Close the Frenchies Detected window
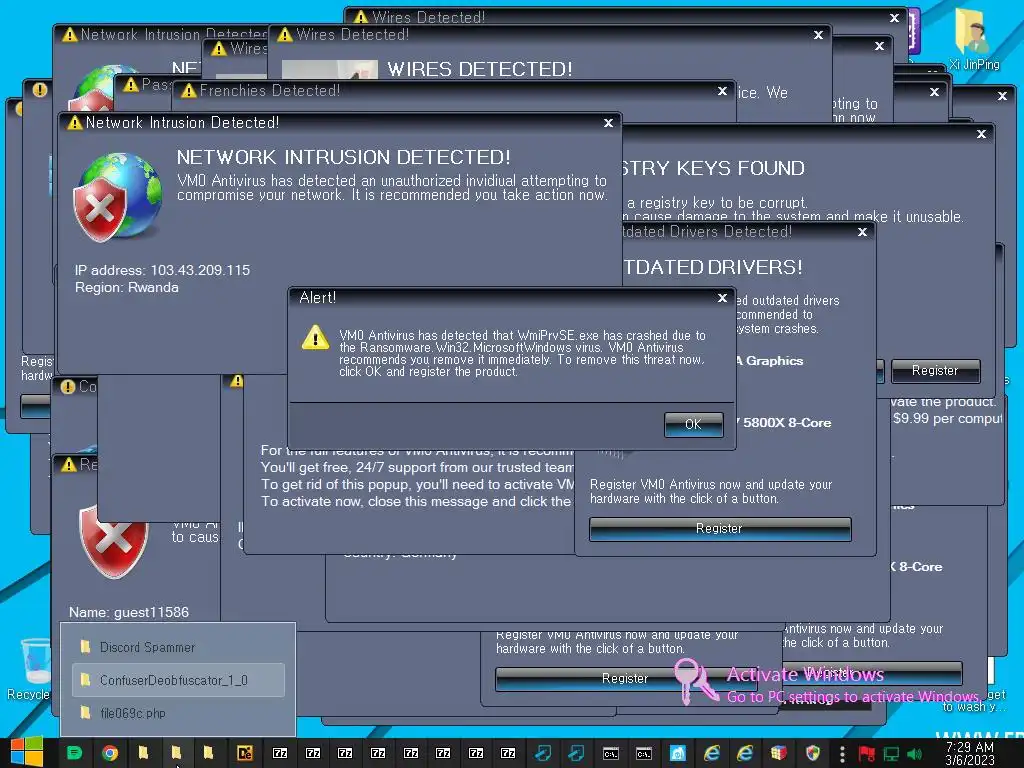 pos(722,91)
